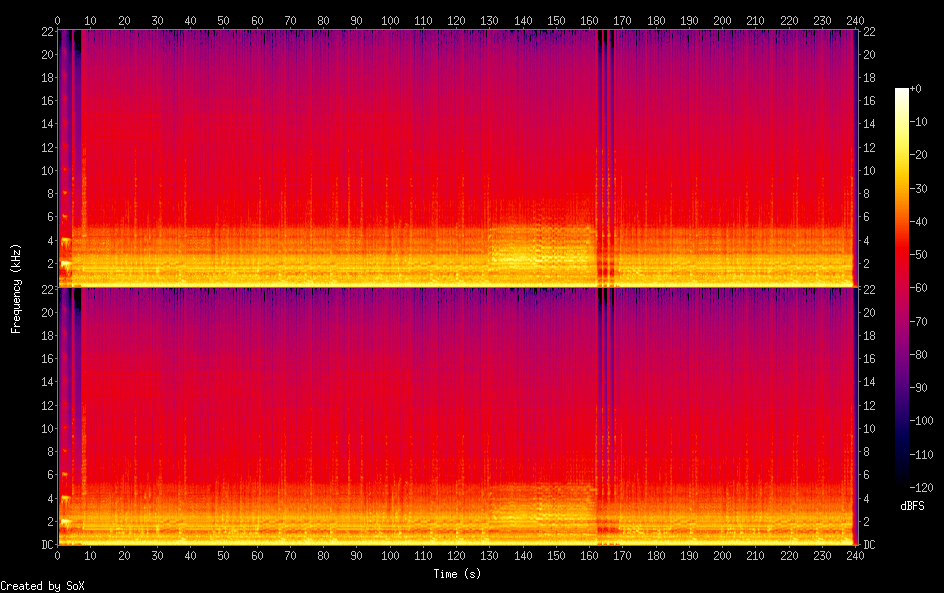
Task: Click the -90 value on color scale
Action: point(918,387)
